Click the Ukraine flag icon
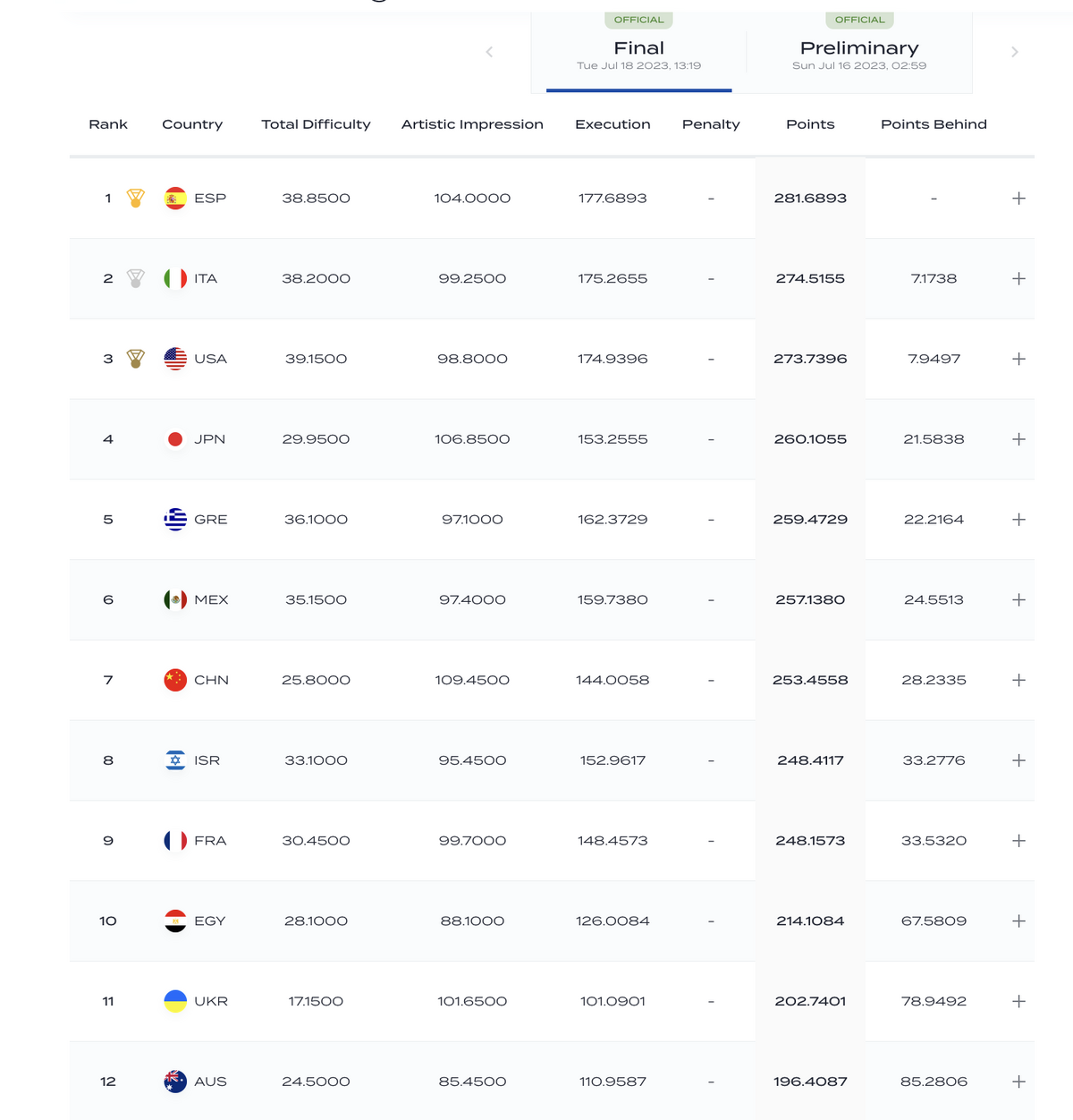The height and width of the screenshot is (1120, 1073). [x=175, y=1001]
